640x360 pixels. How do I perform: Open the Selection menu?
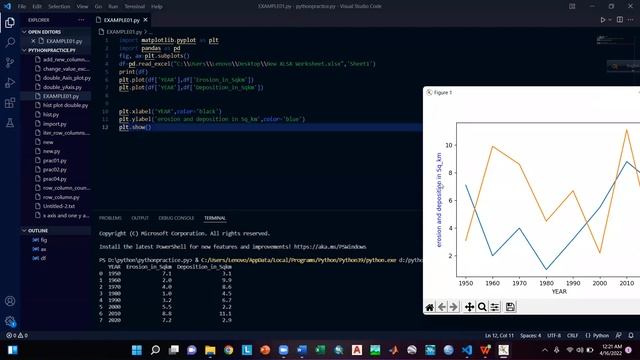(59, 7)
